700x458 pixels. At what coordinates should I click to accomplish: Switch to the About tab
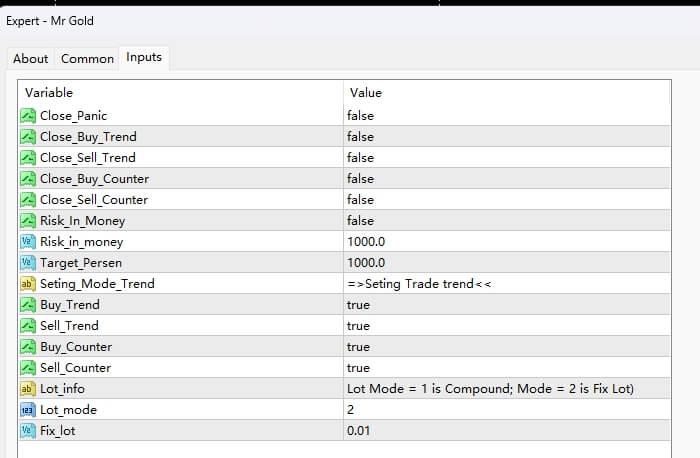31,59
